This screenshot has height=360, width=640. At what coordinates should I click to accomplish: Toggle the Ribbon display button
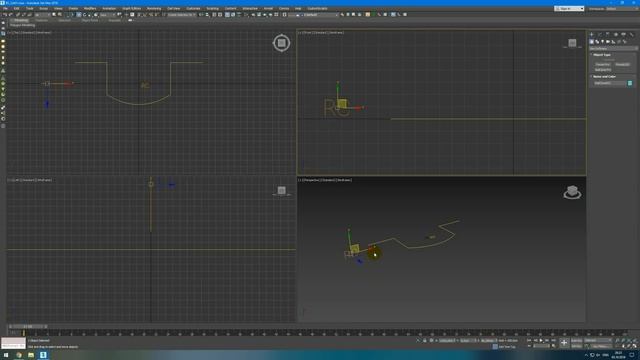[227, 14]
